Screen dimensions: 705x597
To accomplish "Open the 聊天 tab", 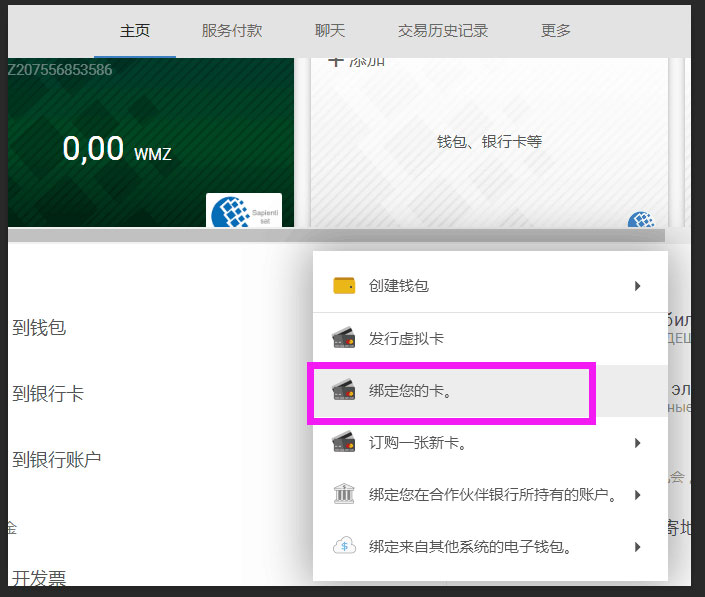I will [x=330, y=31].
